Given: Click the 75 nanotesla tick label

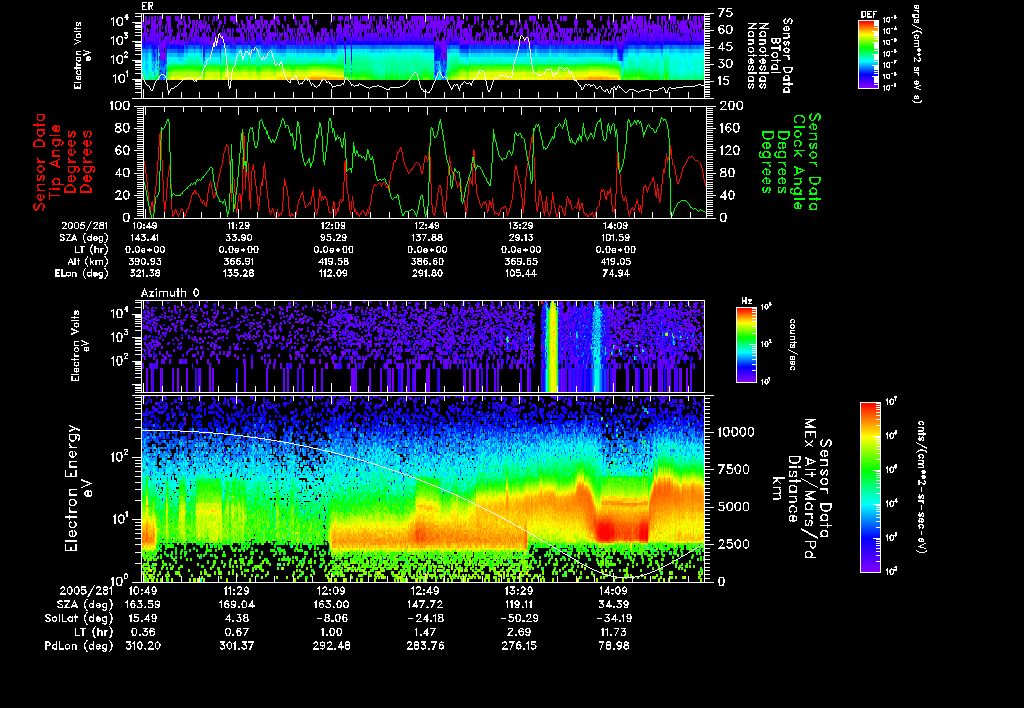Looking at the screenshot, I should pos(726,12).
